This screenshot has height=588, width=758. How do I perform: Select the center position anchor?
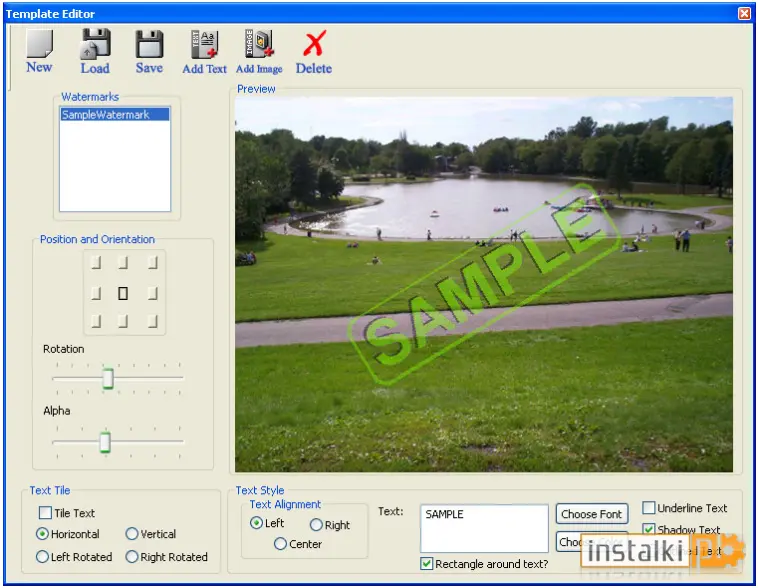point(123,293)
